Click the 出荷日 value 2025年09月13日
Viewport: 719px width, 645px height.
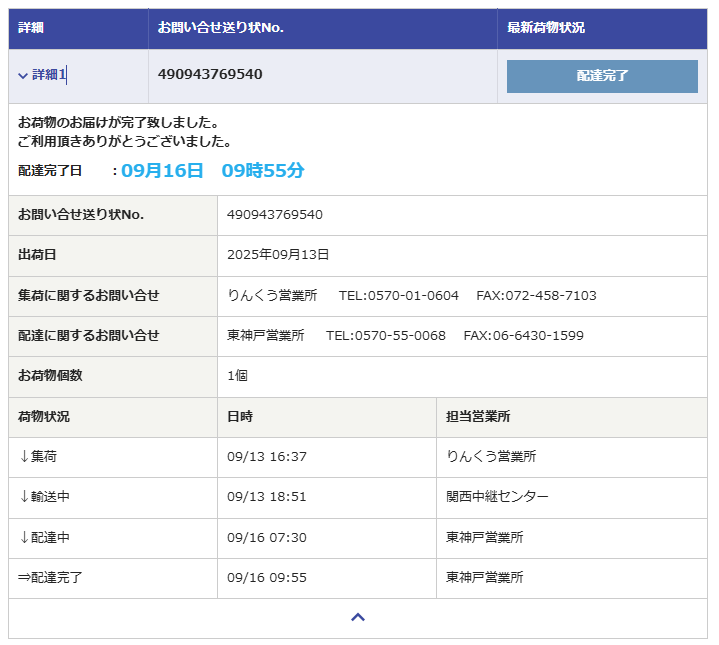point(278,255)
